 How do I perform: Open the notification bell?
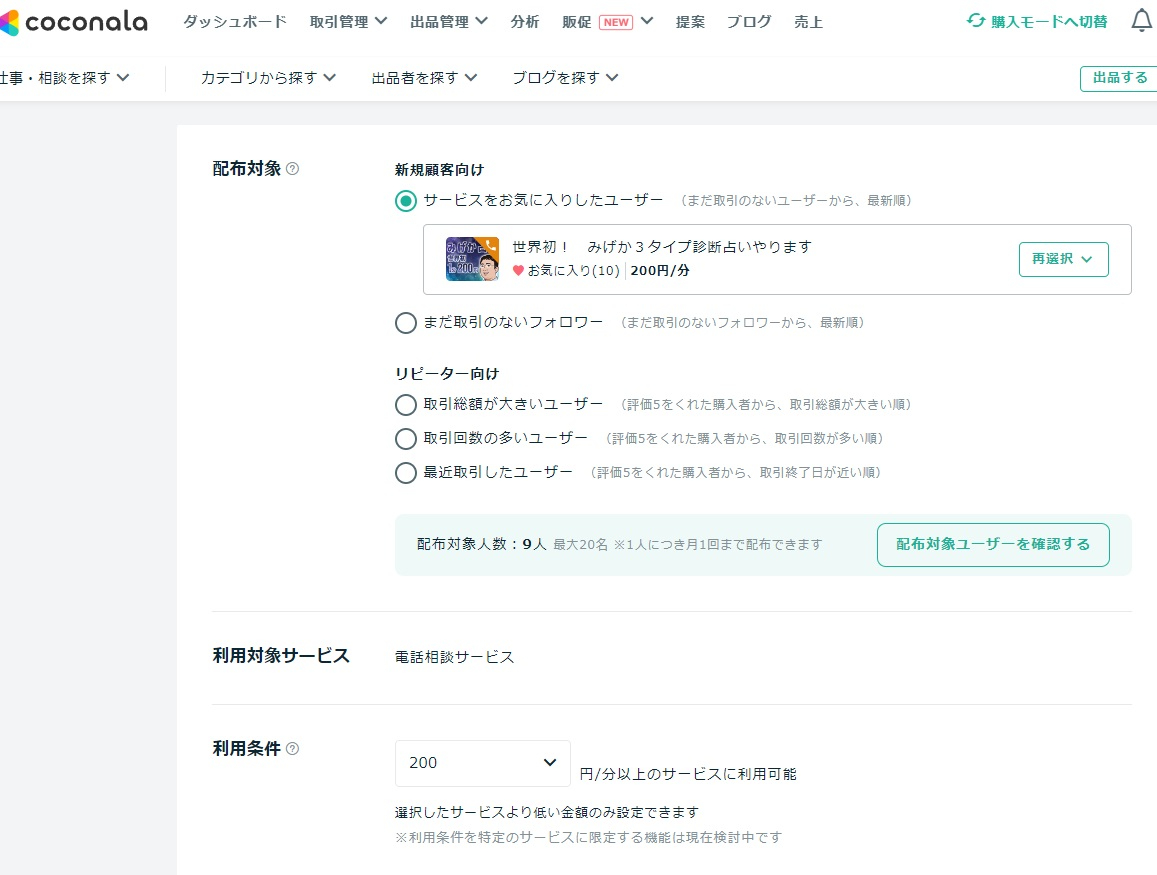(1140, 18)
